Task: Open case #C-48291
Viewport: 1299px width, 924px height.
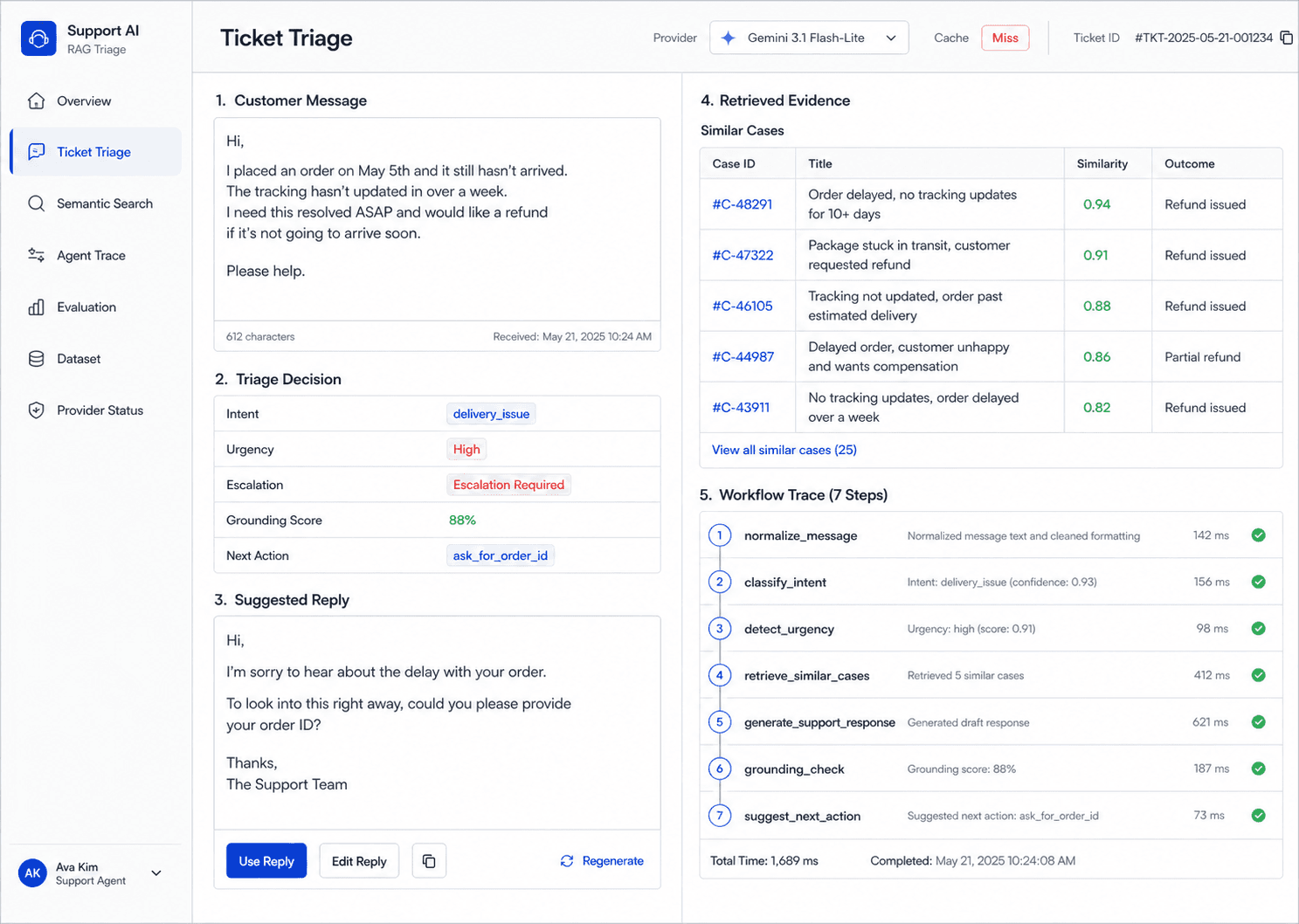Action: coord(743,204)
